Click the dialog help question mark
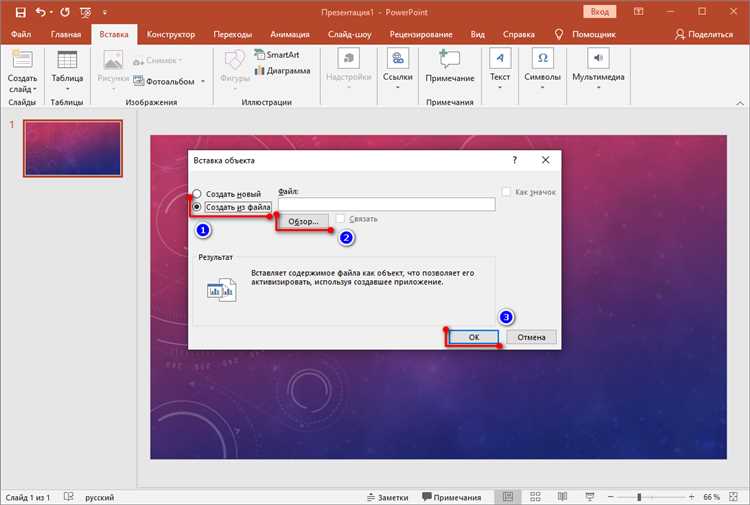750x505 pixels. (x=515, y=160)
